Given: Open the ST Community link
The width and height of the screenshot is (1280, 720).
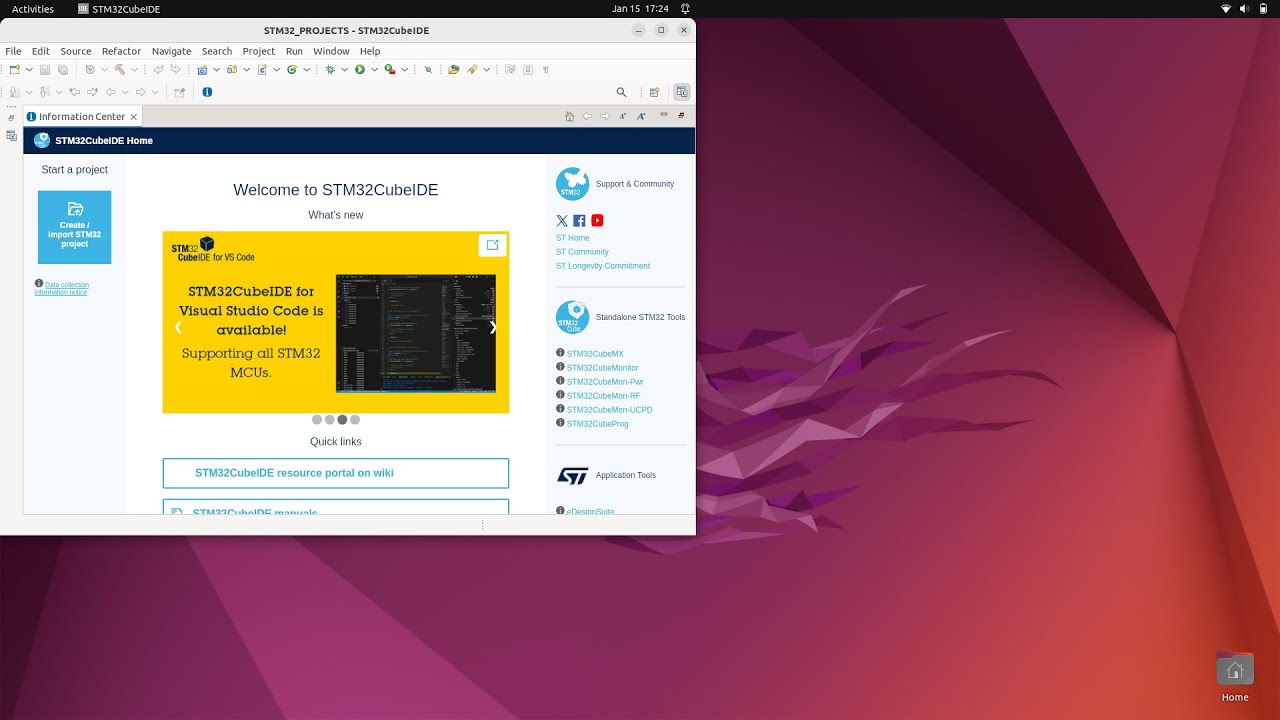Looking at the screenshot, I should click(582, 252).
